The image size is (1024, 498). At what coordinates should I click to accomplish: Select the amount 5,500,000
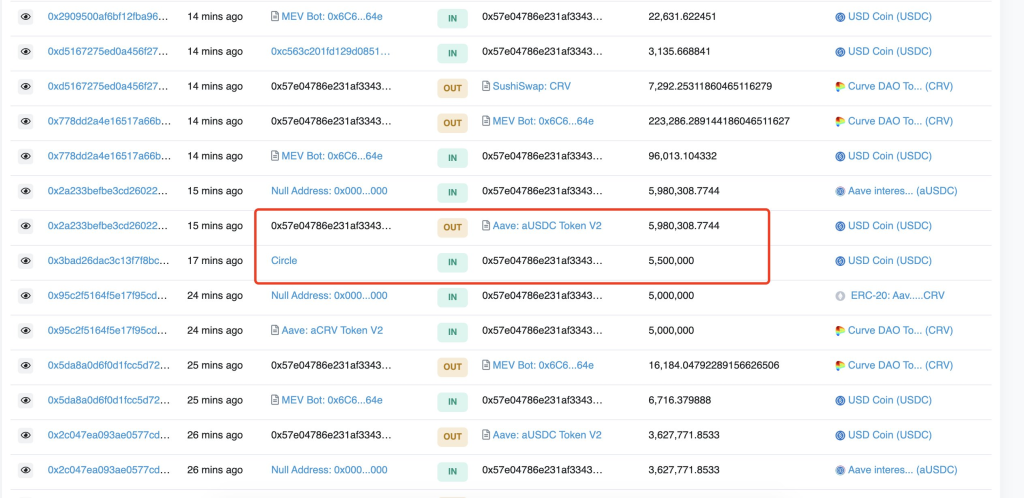pos(671,260)
